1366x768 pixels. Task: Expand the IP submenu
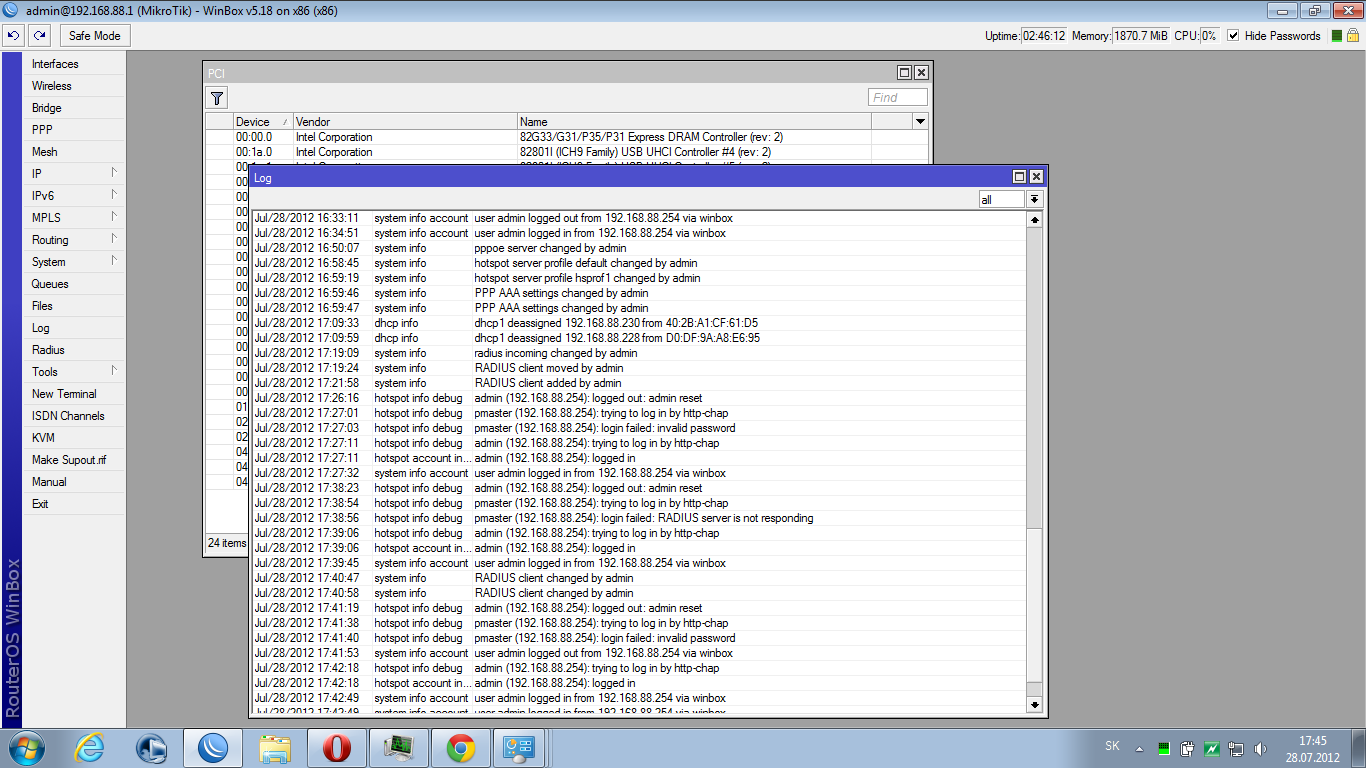(75, 174)
